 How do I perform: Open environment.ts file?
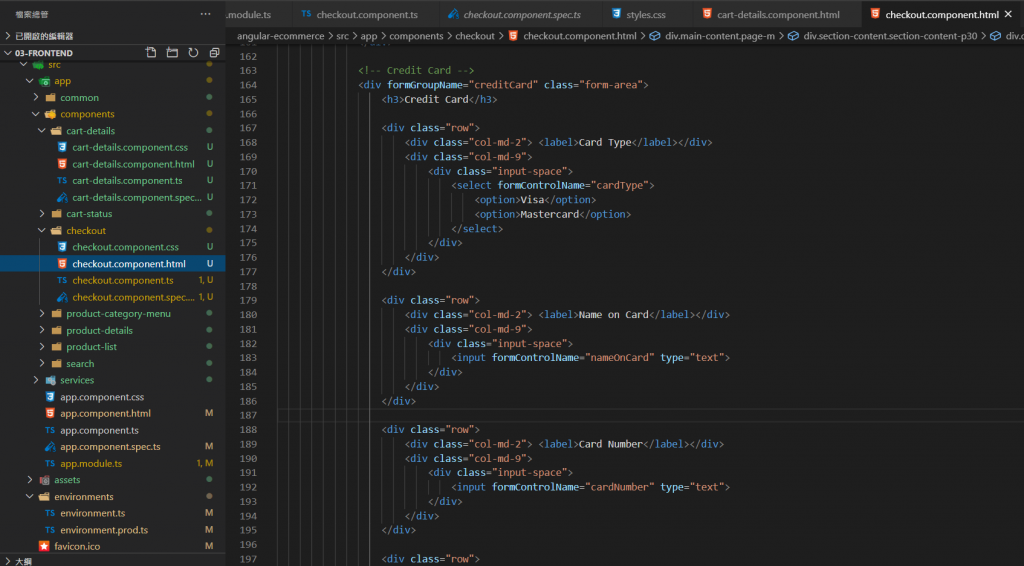click(93, 513)
